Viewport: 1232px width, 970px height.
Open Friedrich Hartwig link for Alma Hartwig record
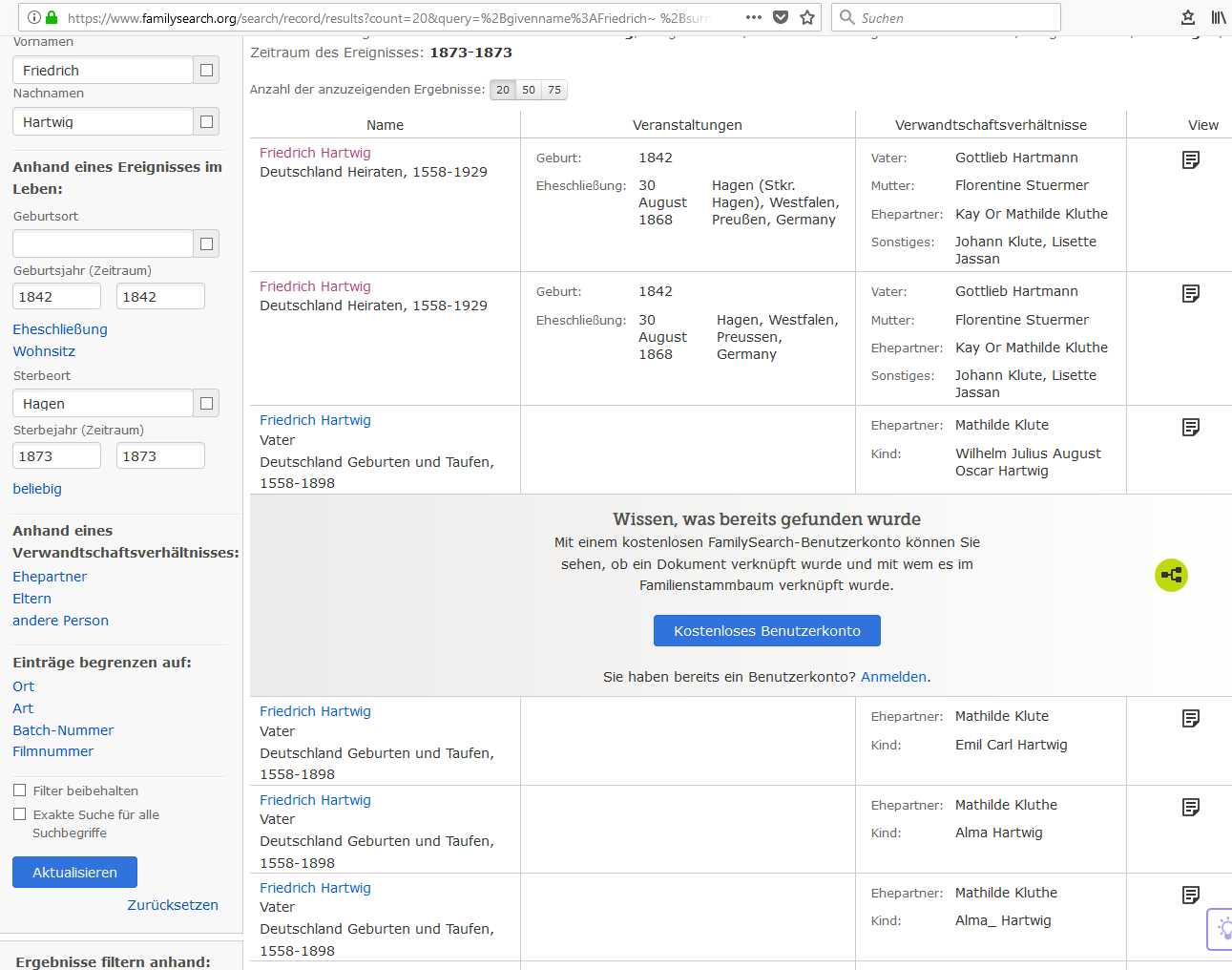point(315,800)
